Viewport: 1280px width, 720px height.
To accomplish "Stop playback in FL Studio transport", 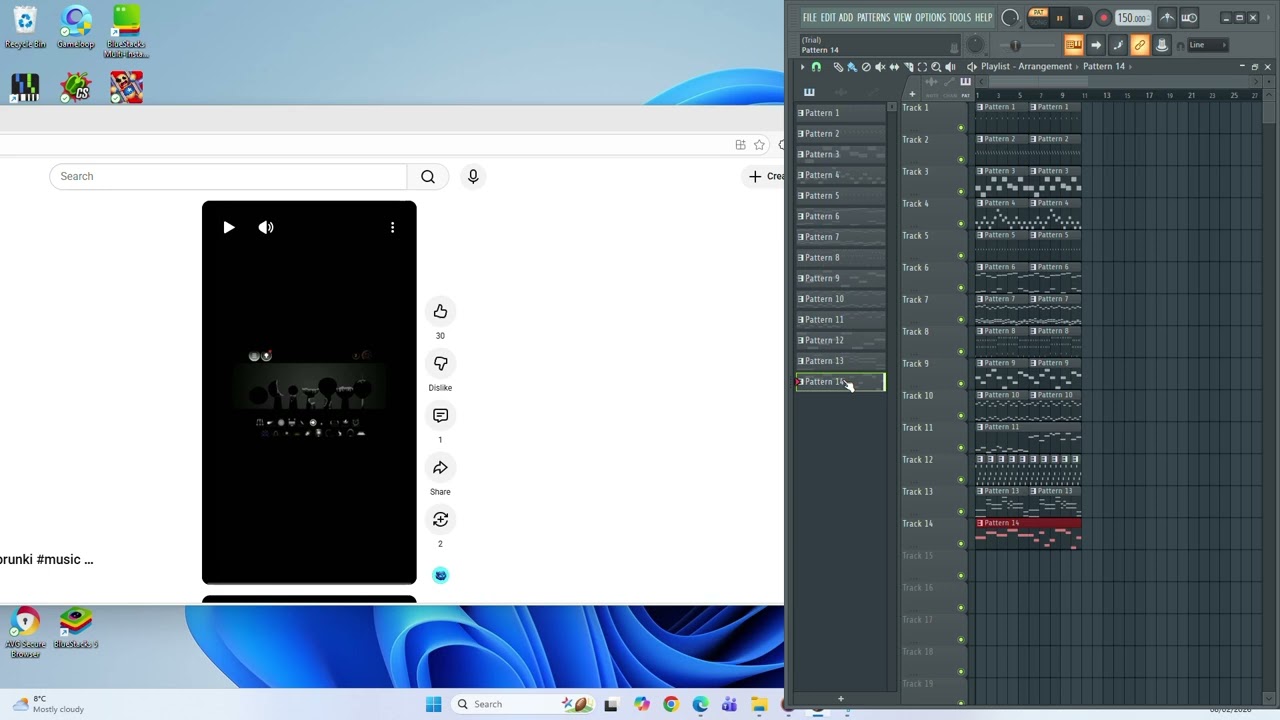I will (1080, 18).
